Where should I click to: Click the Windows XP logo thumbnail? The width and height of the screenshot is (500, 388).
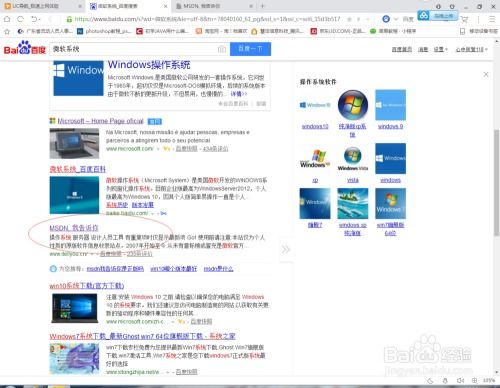coord(315,159)
